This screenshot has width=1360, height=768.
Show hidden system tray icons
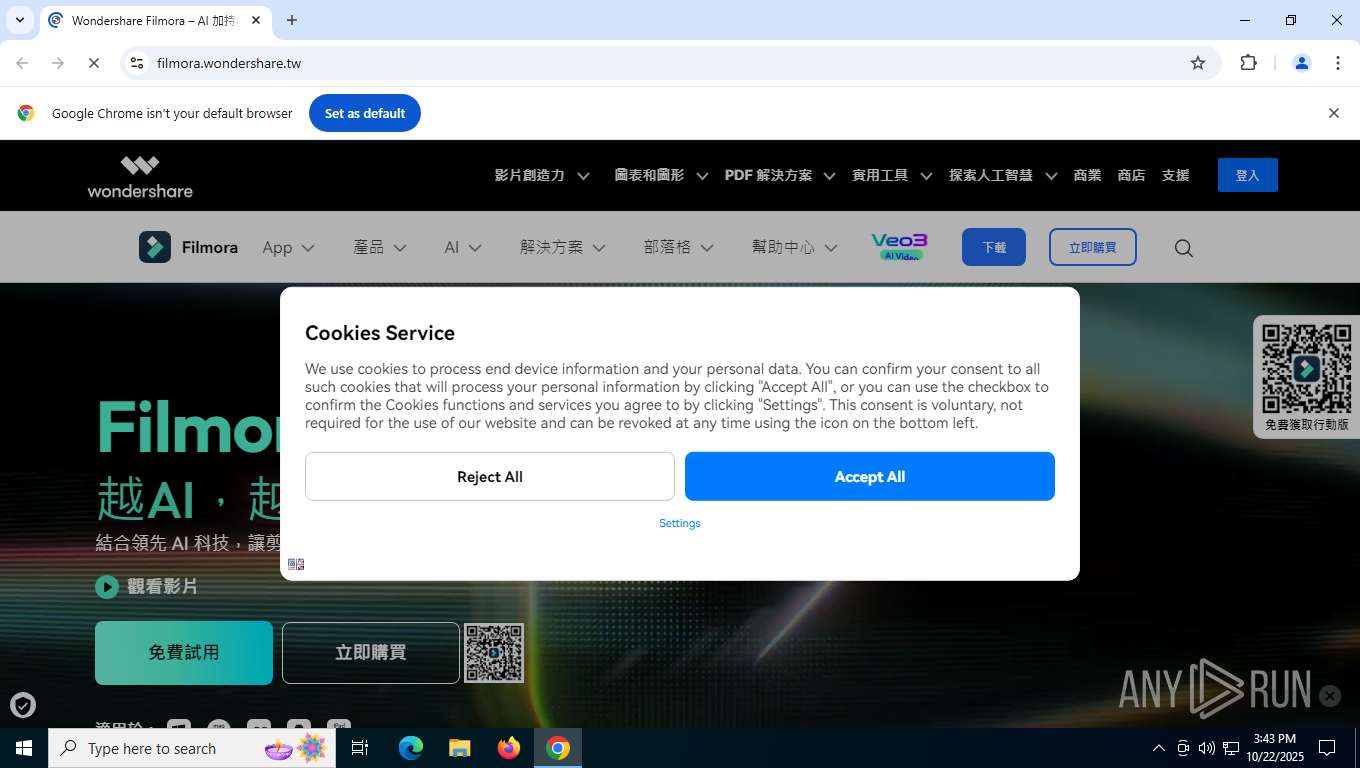(x=1159, y=748)
